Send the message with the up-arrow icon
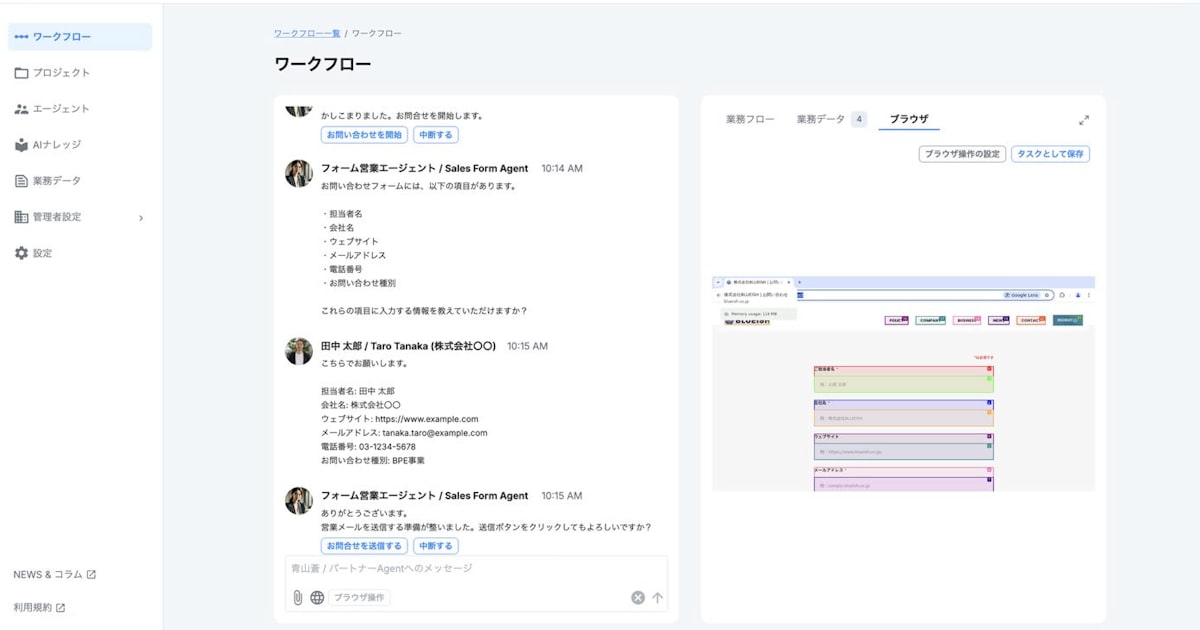 (656, 597)
